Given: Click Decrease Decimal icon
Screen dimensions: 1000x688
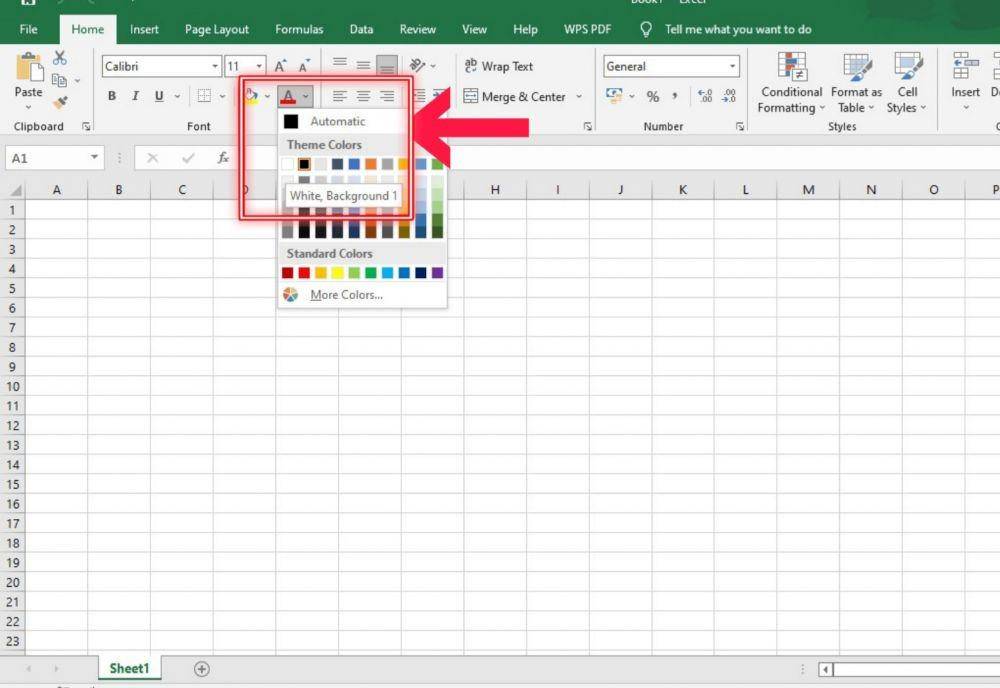Looking at the screenshot, I should click(729, 96).
